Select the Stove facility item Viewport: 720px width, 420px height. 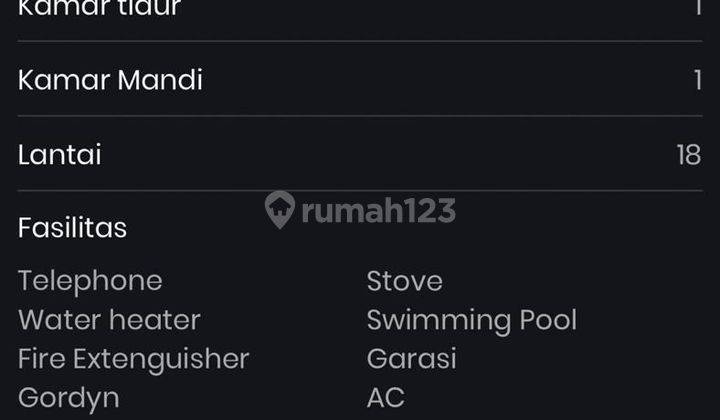click(405, 281)
